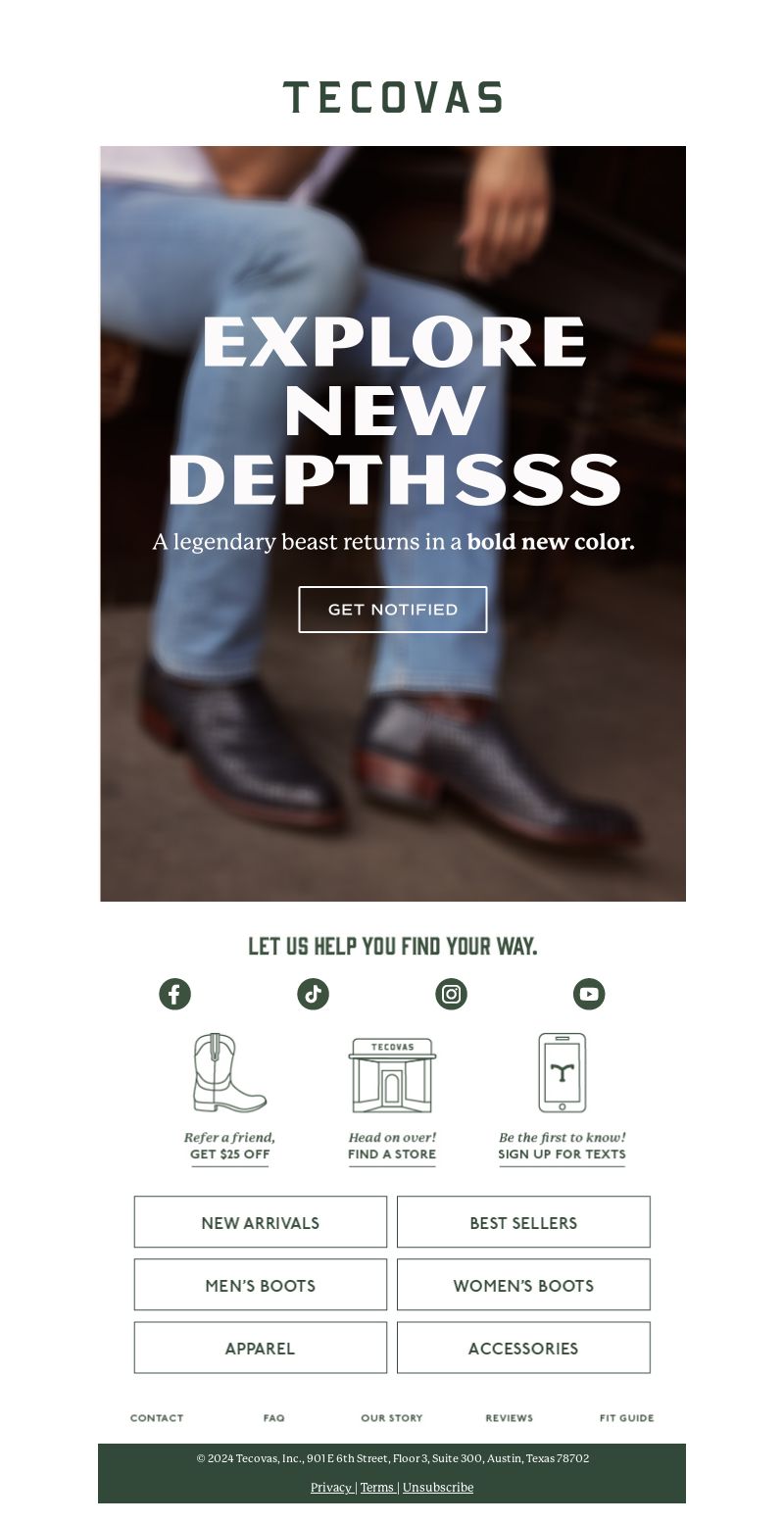Click the Get Notified button
784x1523 pixels.
(x=393, y=610)
